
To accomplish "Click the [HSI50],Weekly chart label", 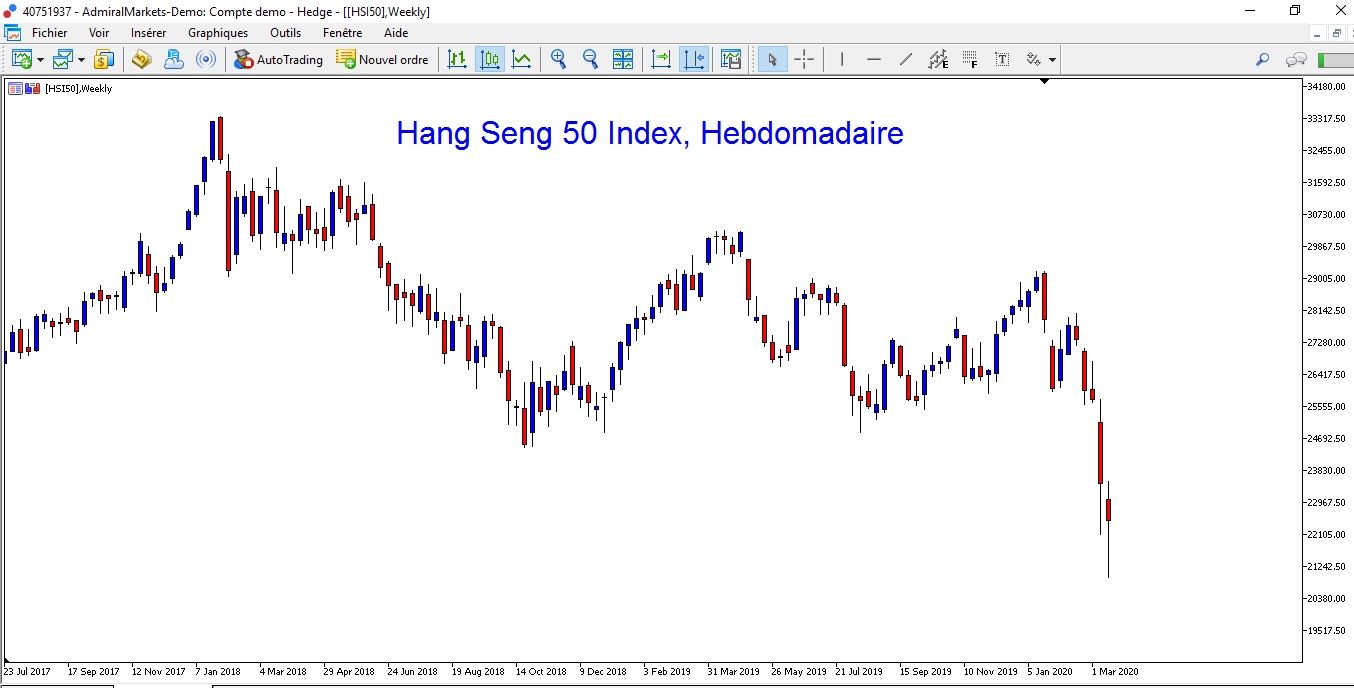I will pyautogui.click(x=78, y=88).
